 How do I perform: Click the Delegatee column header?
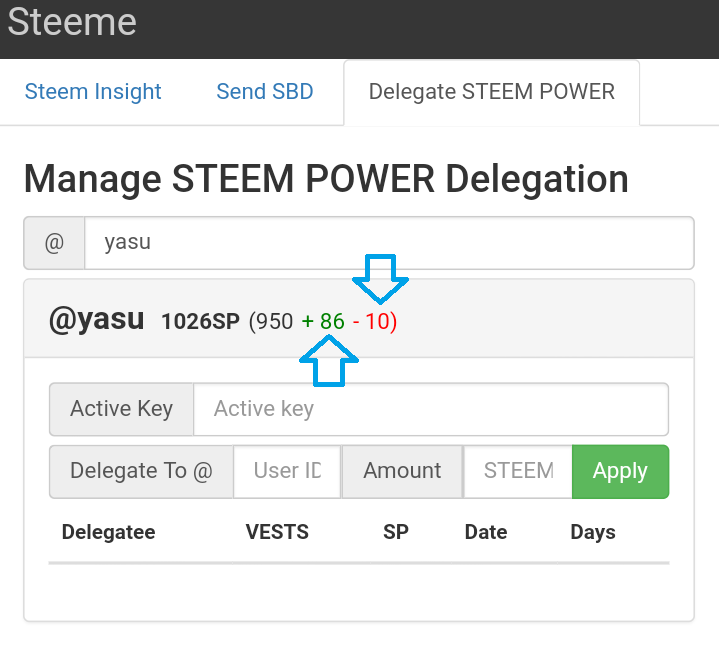[108, 532]
